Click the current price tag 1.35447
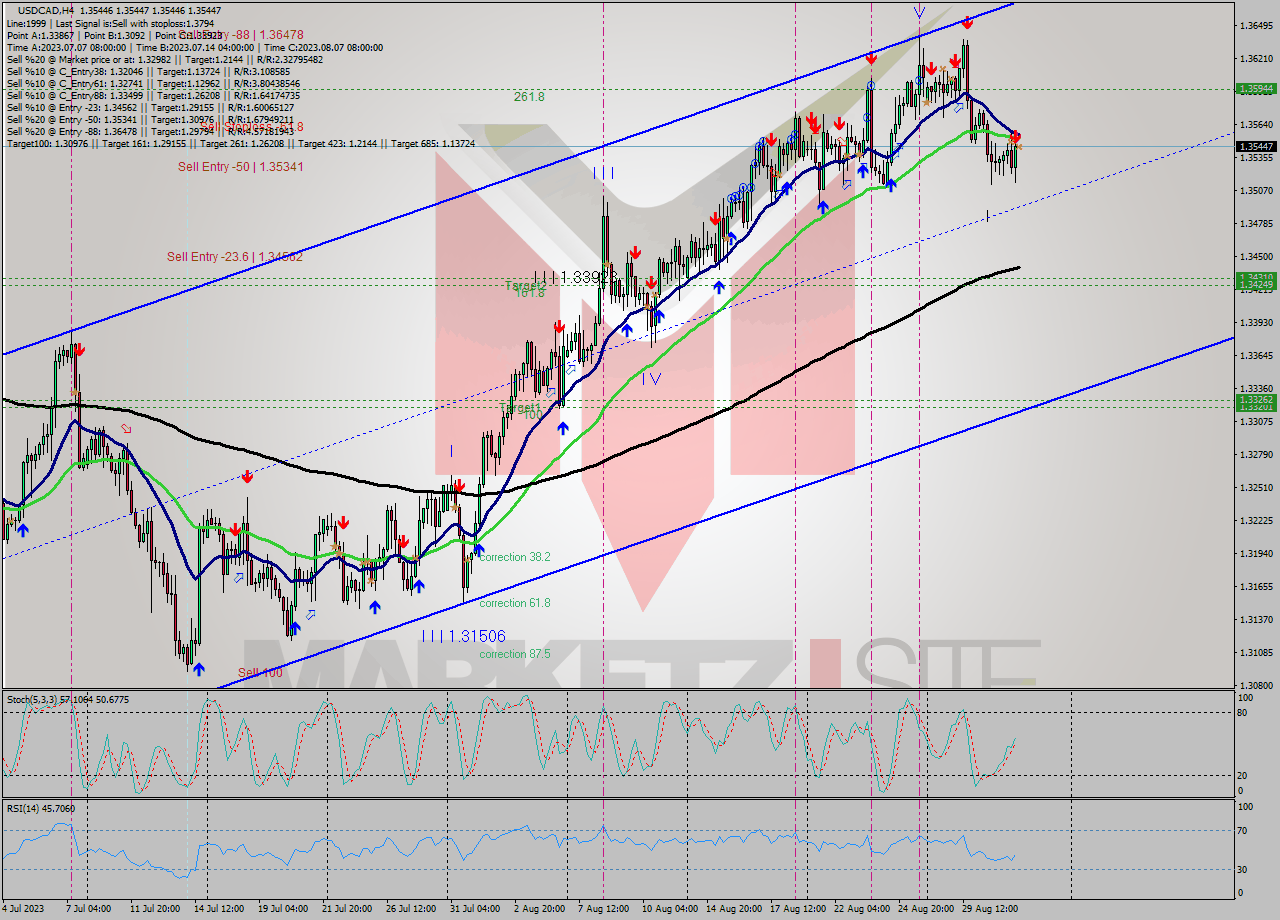This screenshot has height=920, width=1280. 1256,146
